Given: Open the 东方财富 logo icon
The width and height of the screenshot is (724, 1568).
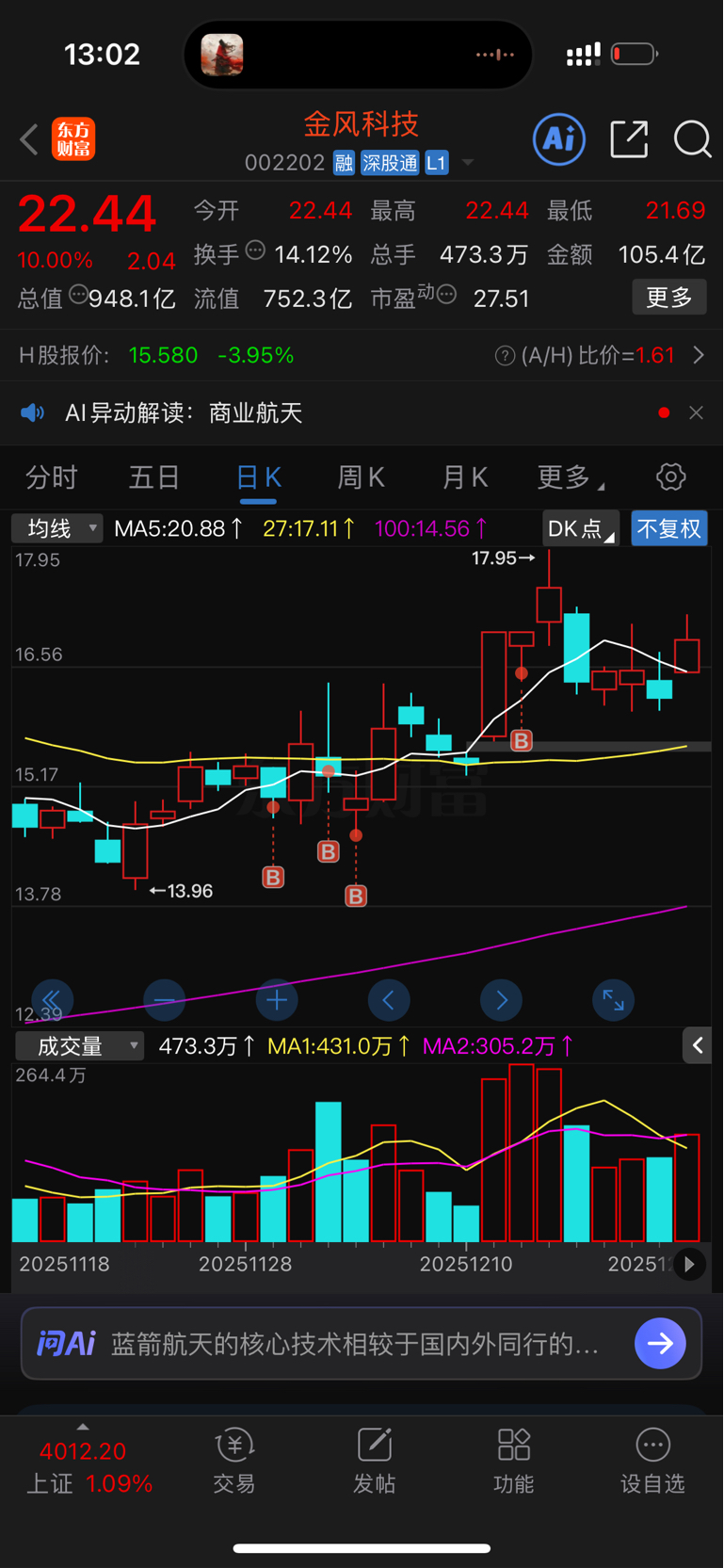Looking at the screenshot, I should [73, 139].
